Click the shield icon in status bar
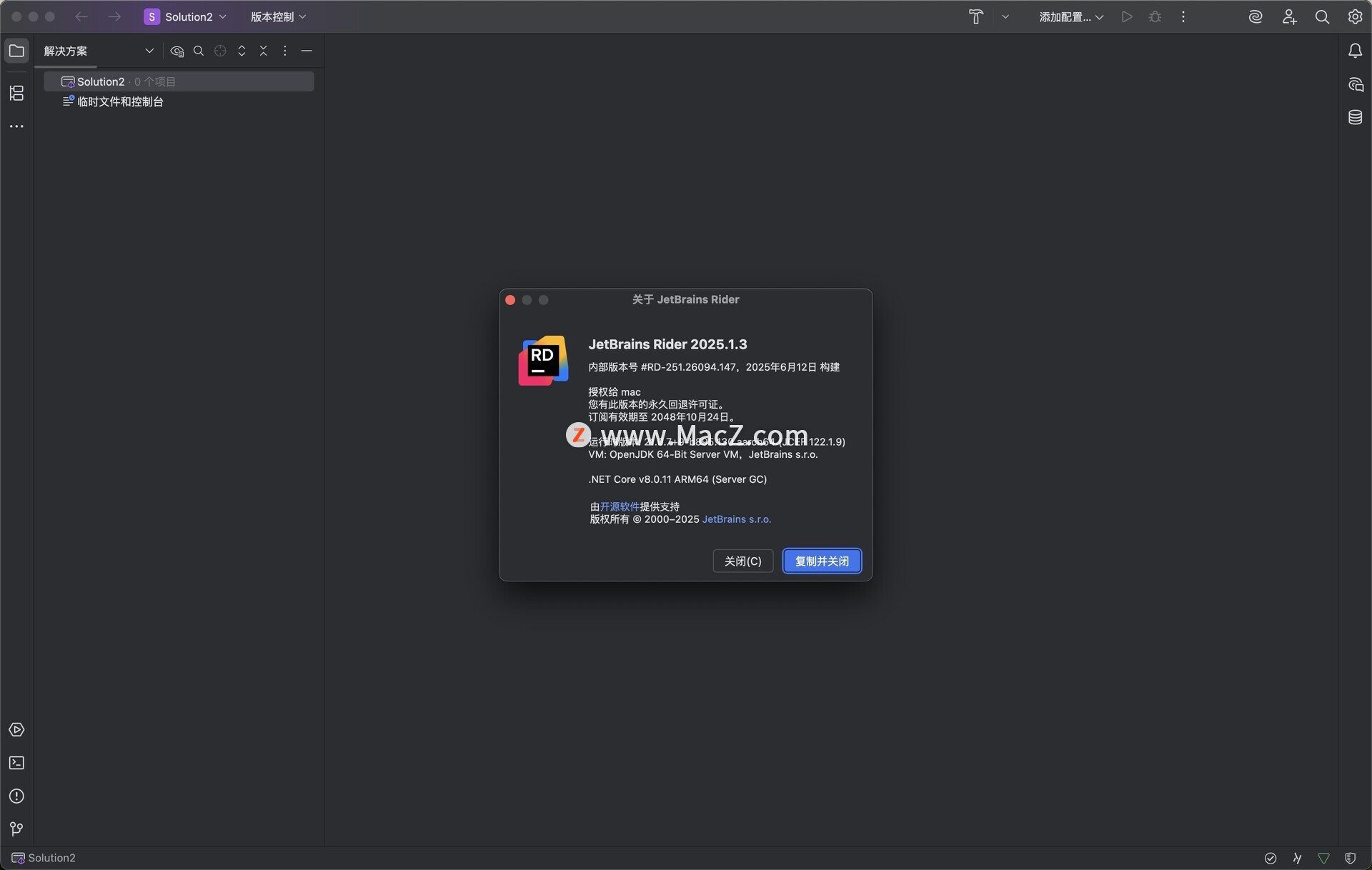 coord(1350,858)
